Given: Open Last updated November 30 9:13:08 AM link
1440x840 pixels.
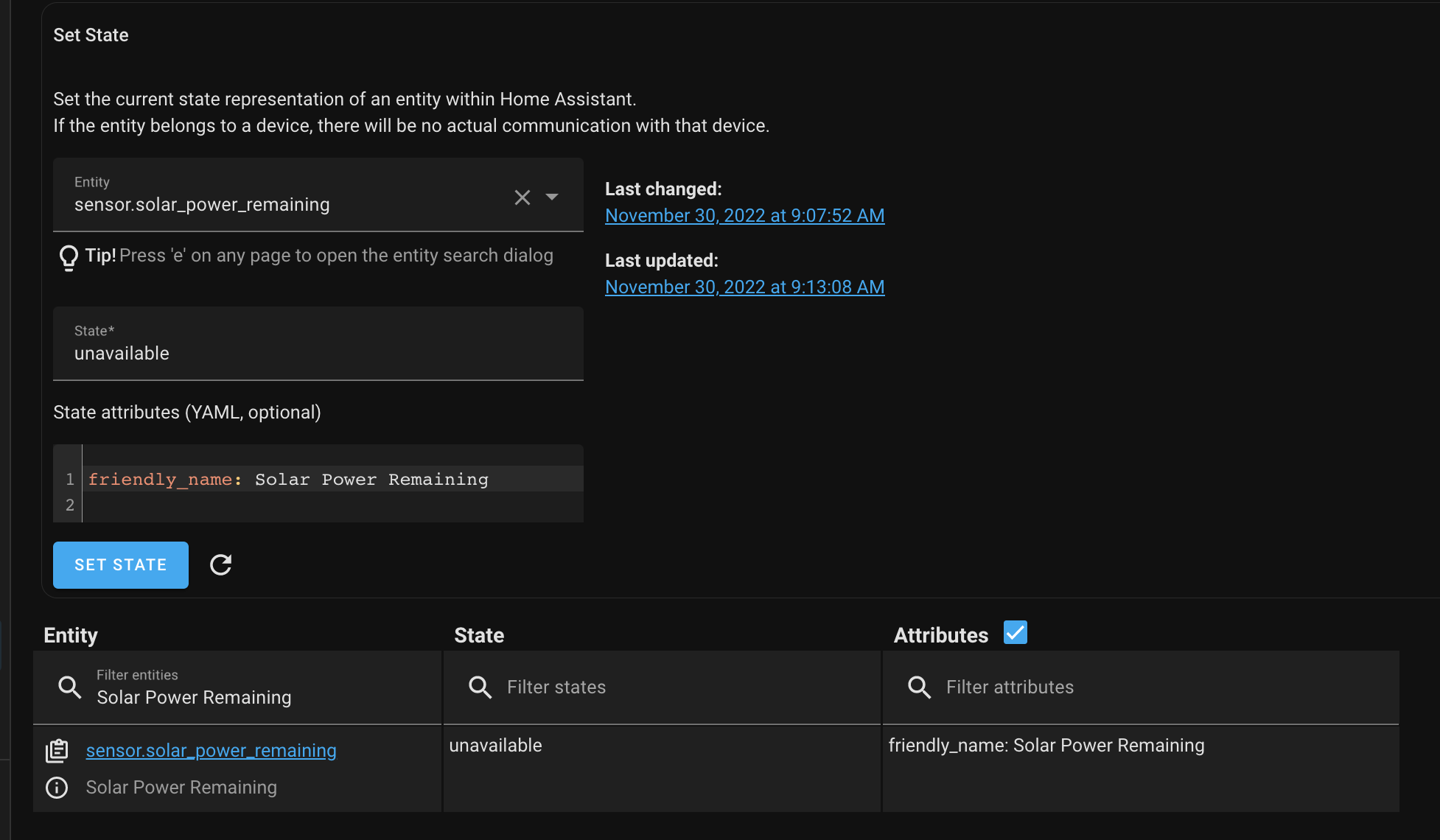Looking at the screenshot, I should pos(744,287).
